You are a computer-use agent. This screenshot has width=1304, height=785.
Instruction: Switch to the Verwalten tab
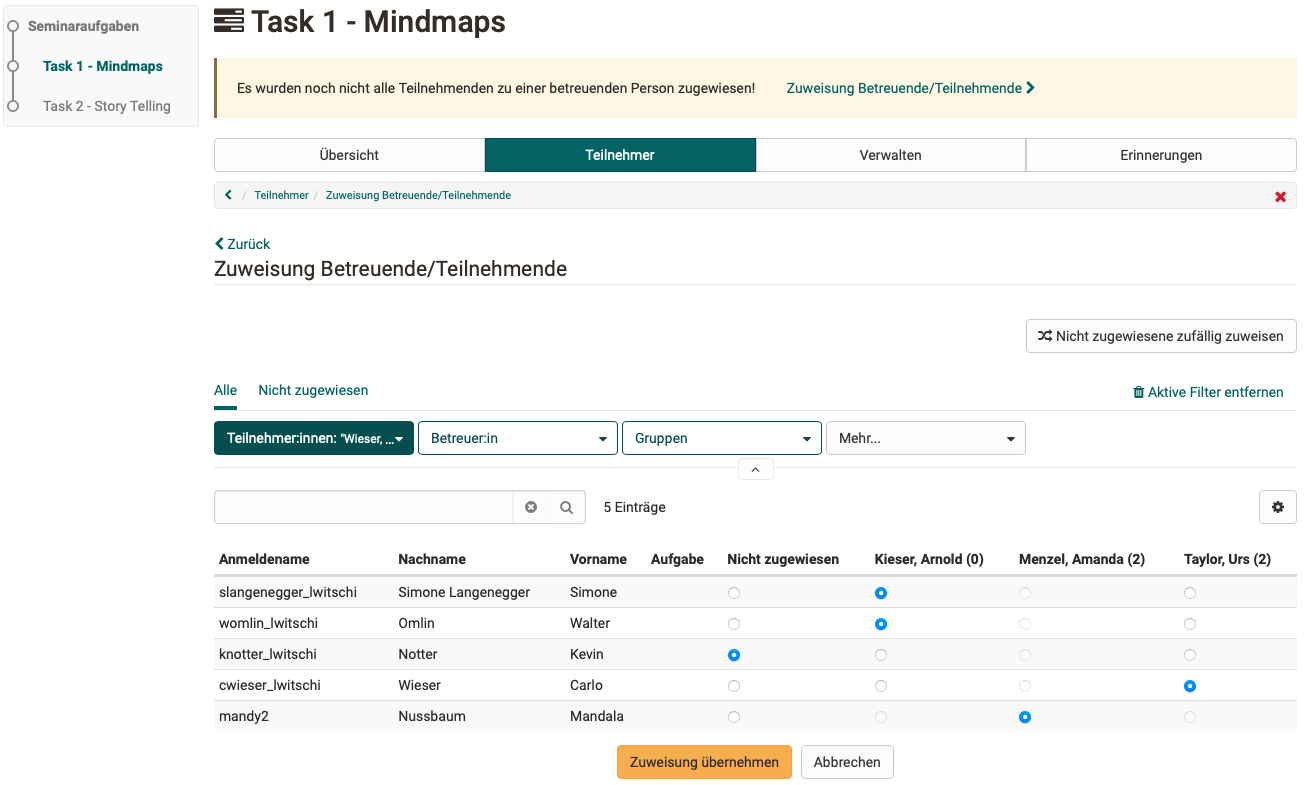pos(890,155)
